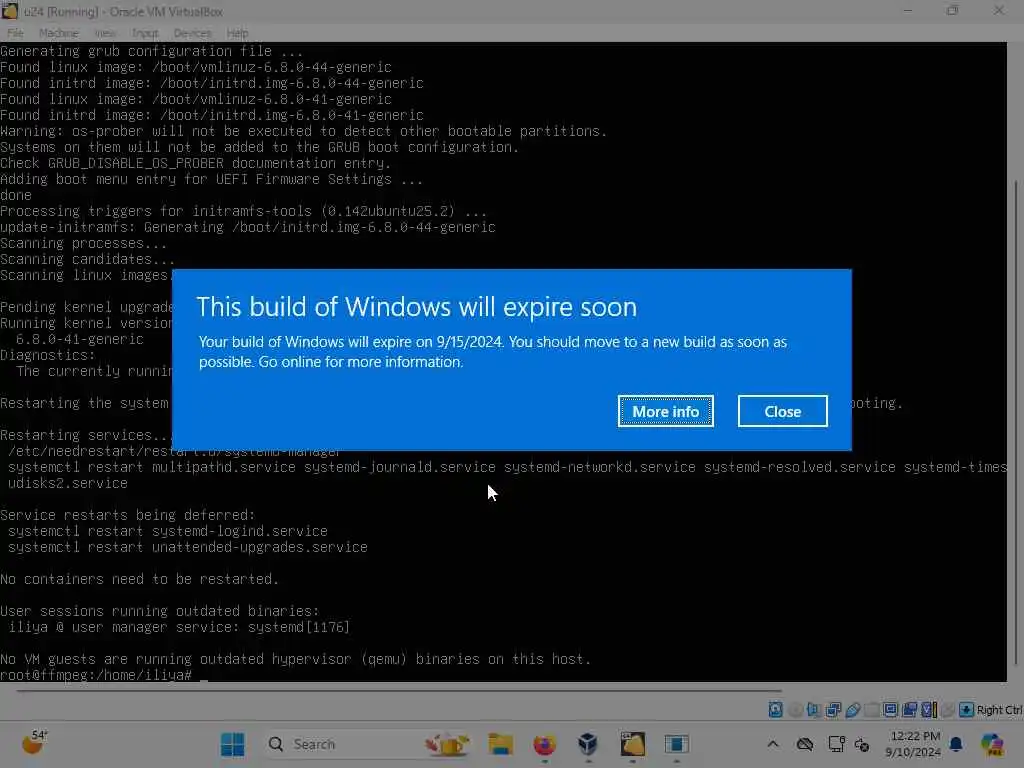Show hidden system tray icons

(773, 744)
